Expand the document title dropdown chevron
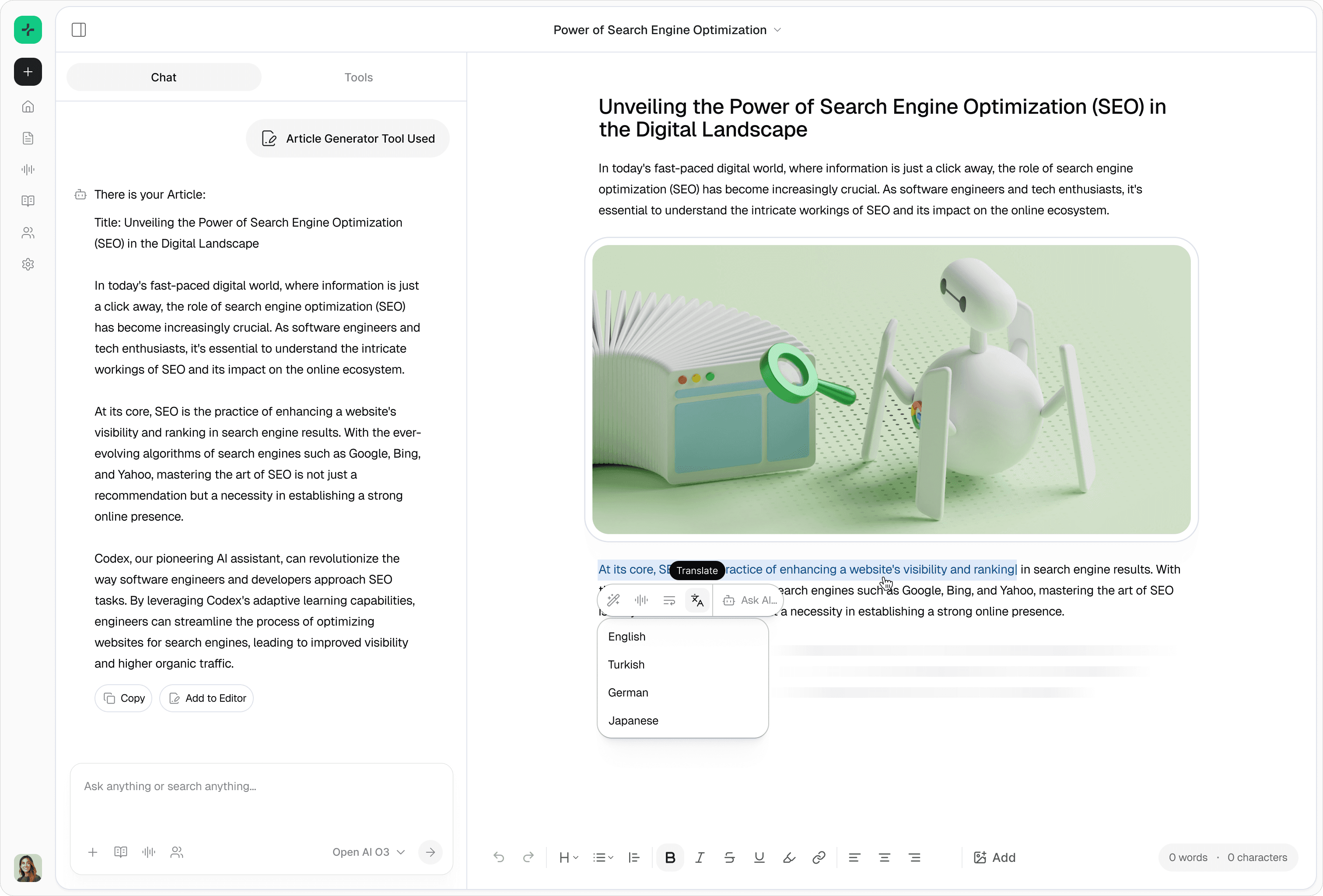The image size is (1323, 896). point(777,30)
